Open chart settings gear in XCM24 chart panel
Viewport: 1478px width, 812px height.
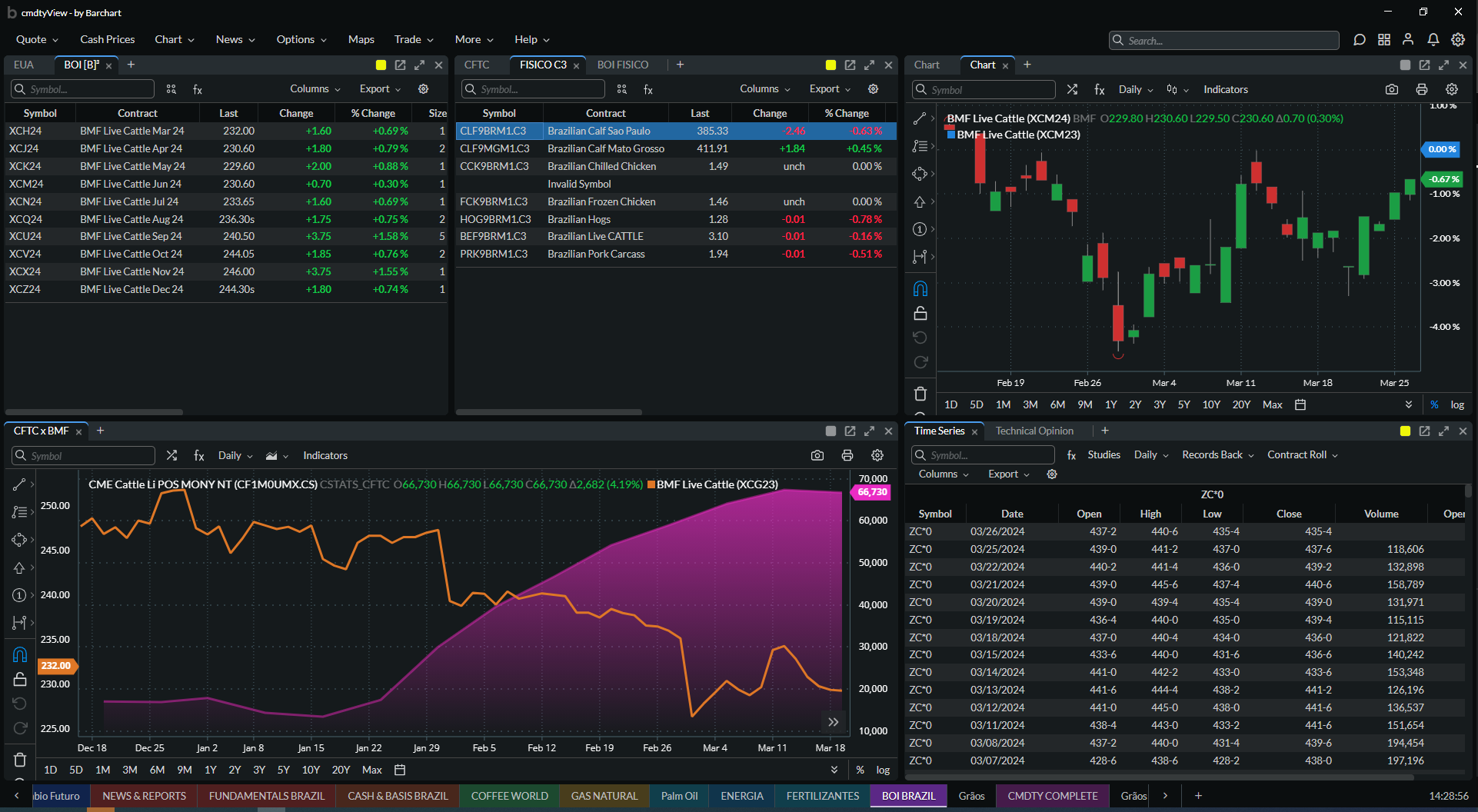1452,89
